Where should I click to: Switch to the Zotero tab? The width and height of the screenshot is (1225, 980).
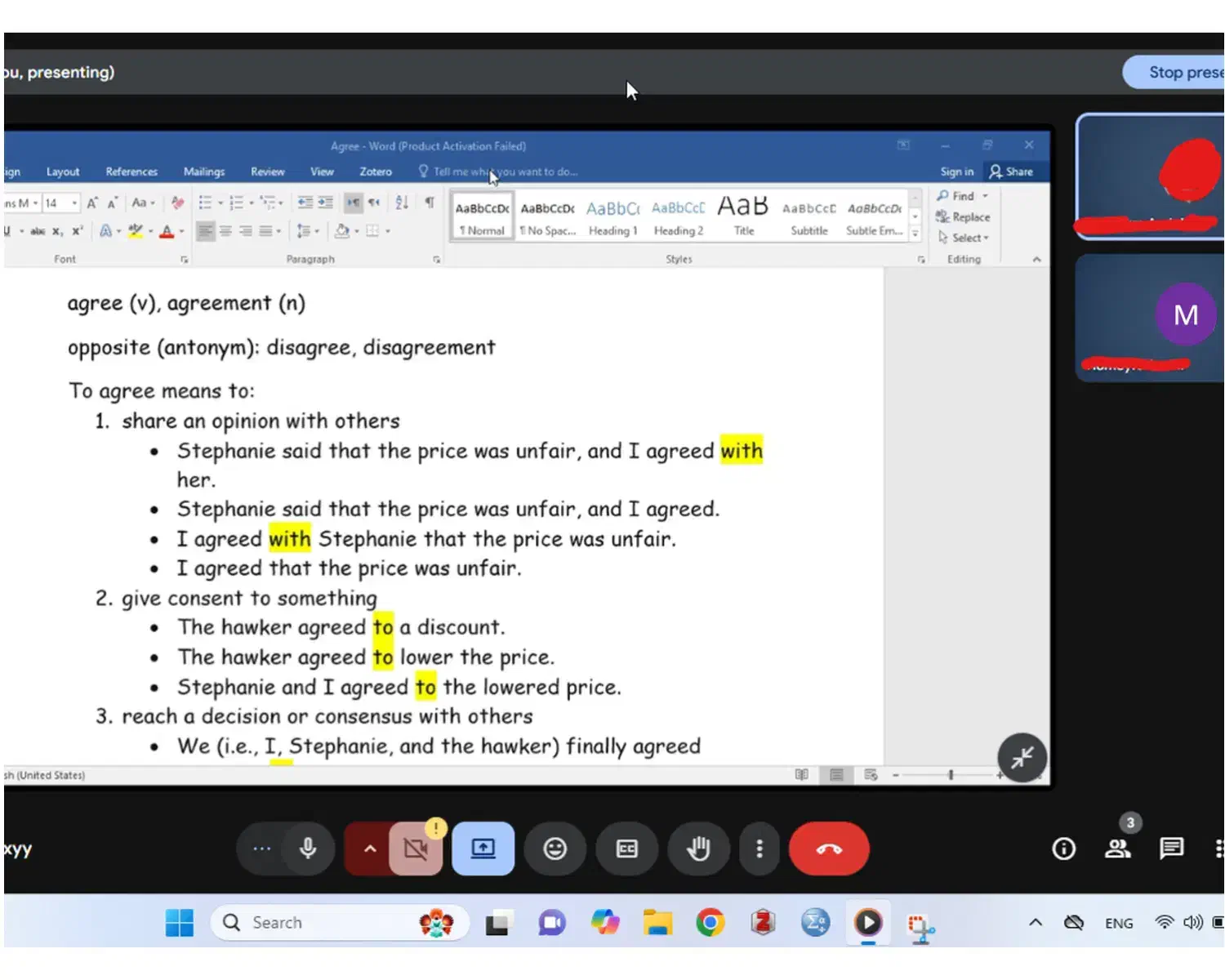[376, 171]
